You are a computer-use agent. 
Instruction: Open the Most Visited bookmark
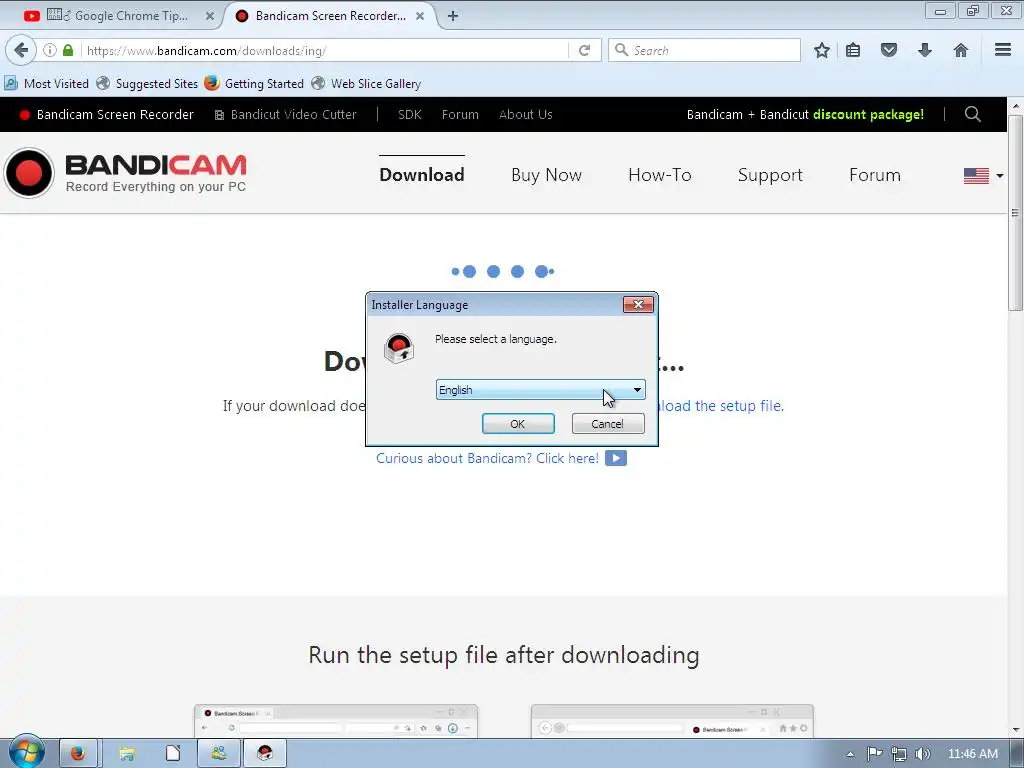coord(46,84)
